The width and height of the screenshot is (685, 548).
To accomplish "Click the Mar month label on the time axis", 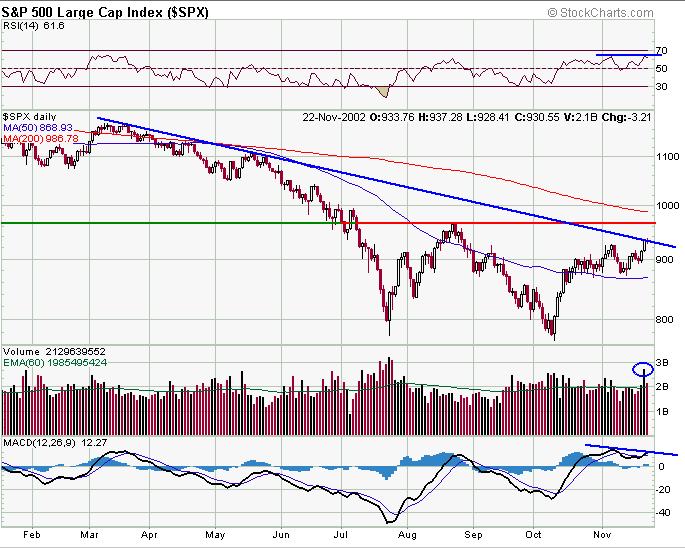I will point(90,535).
